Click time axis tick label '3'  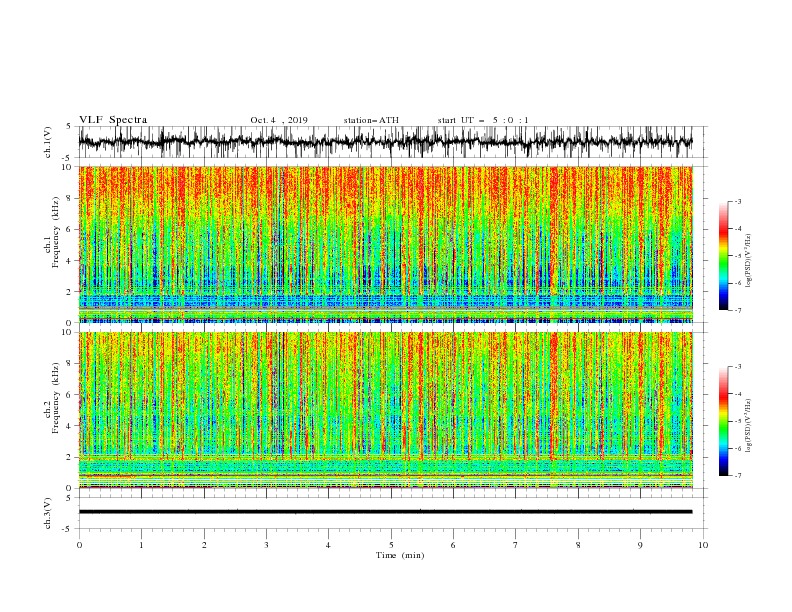pyautogui.click(x=266, y=545)
